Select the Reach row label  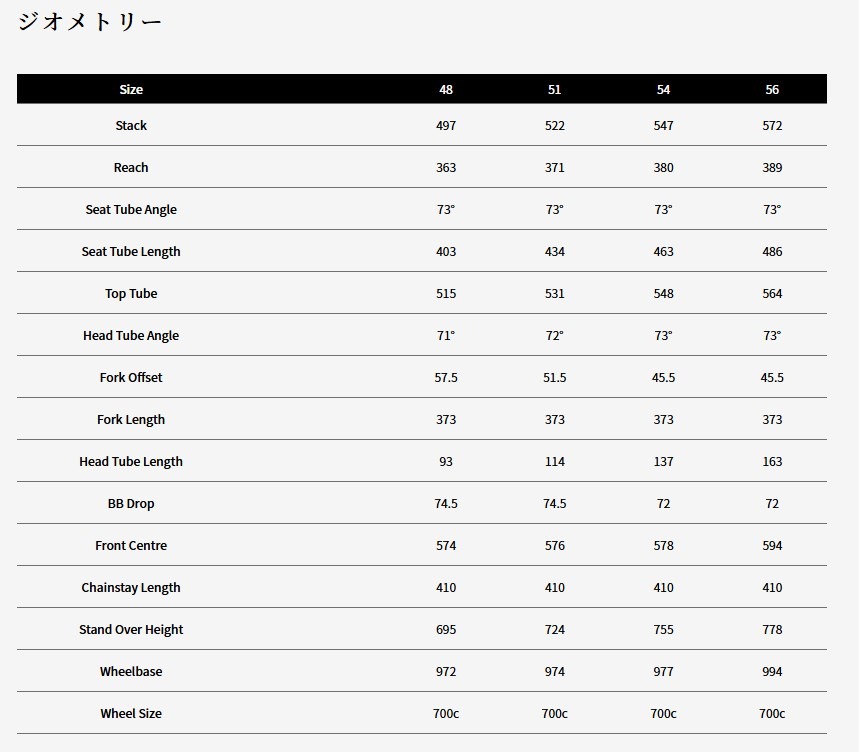click(131, 168)
